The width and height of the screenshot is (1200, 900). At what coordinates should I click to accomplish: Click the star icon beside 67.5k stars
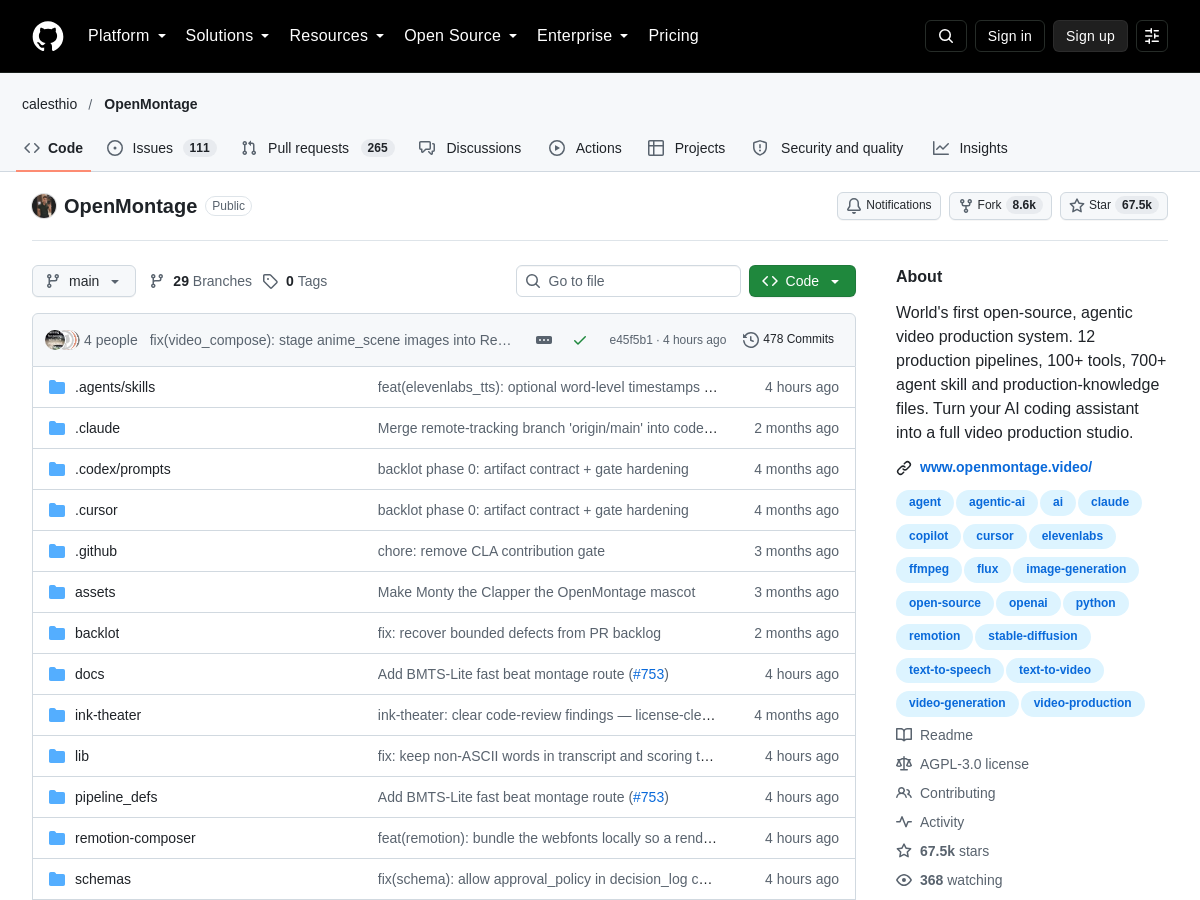pos(904,851)
